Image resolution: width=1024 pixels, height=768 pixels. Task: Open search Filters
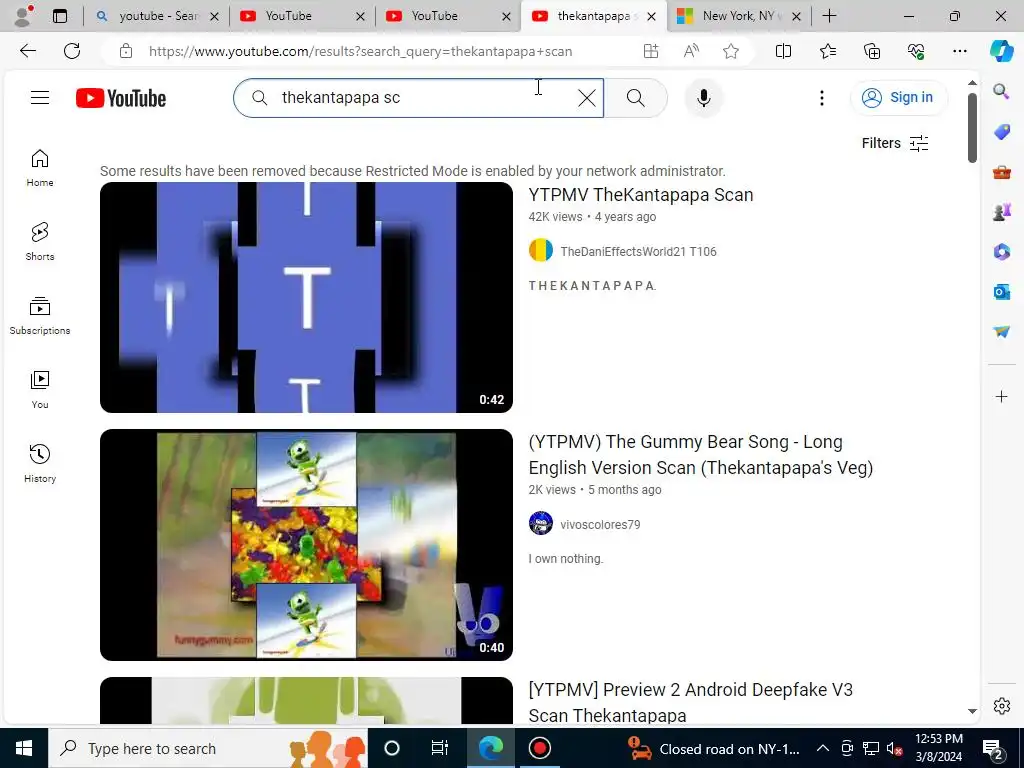point(895,143)
